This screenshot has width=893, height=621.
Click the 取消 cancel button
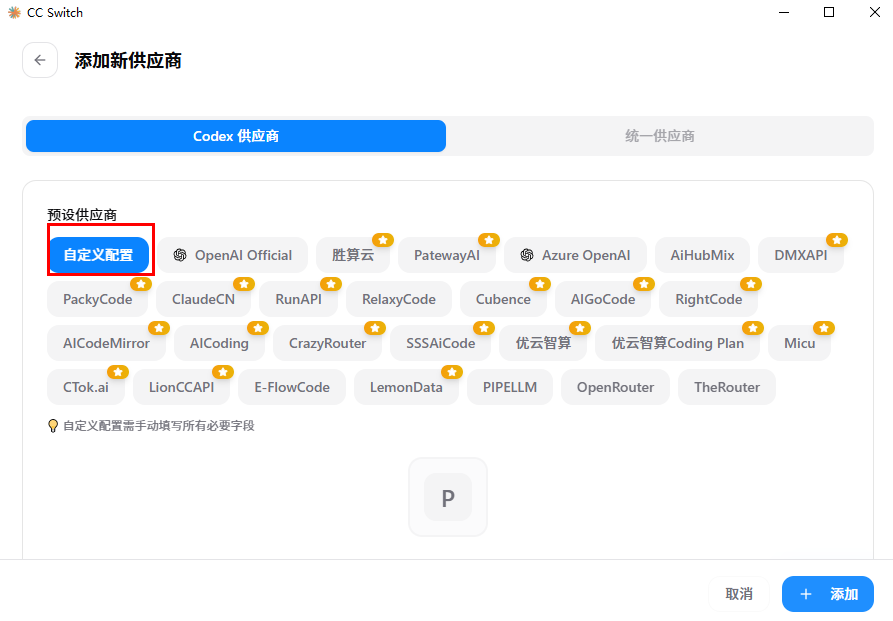click(x=739, y=594)
